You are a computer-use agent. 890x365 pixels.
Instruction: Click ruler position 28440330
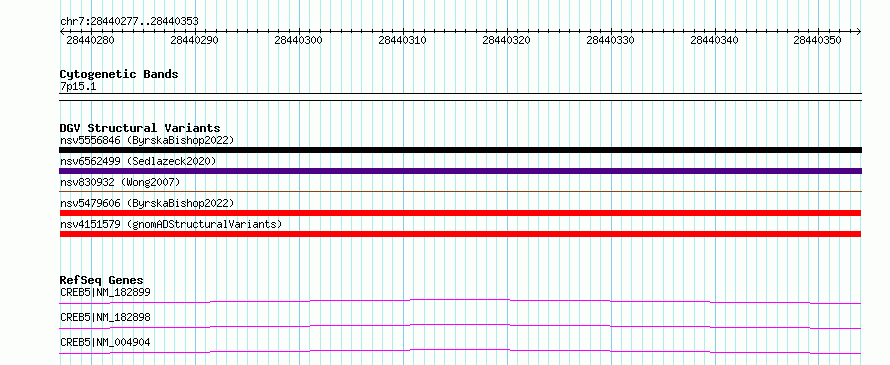point(611,40)
